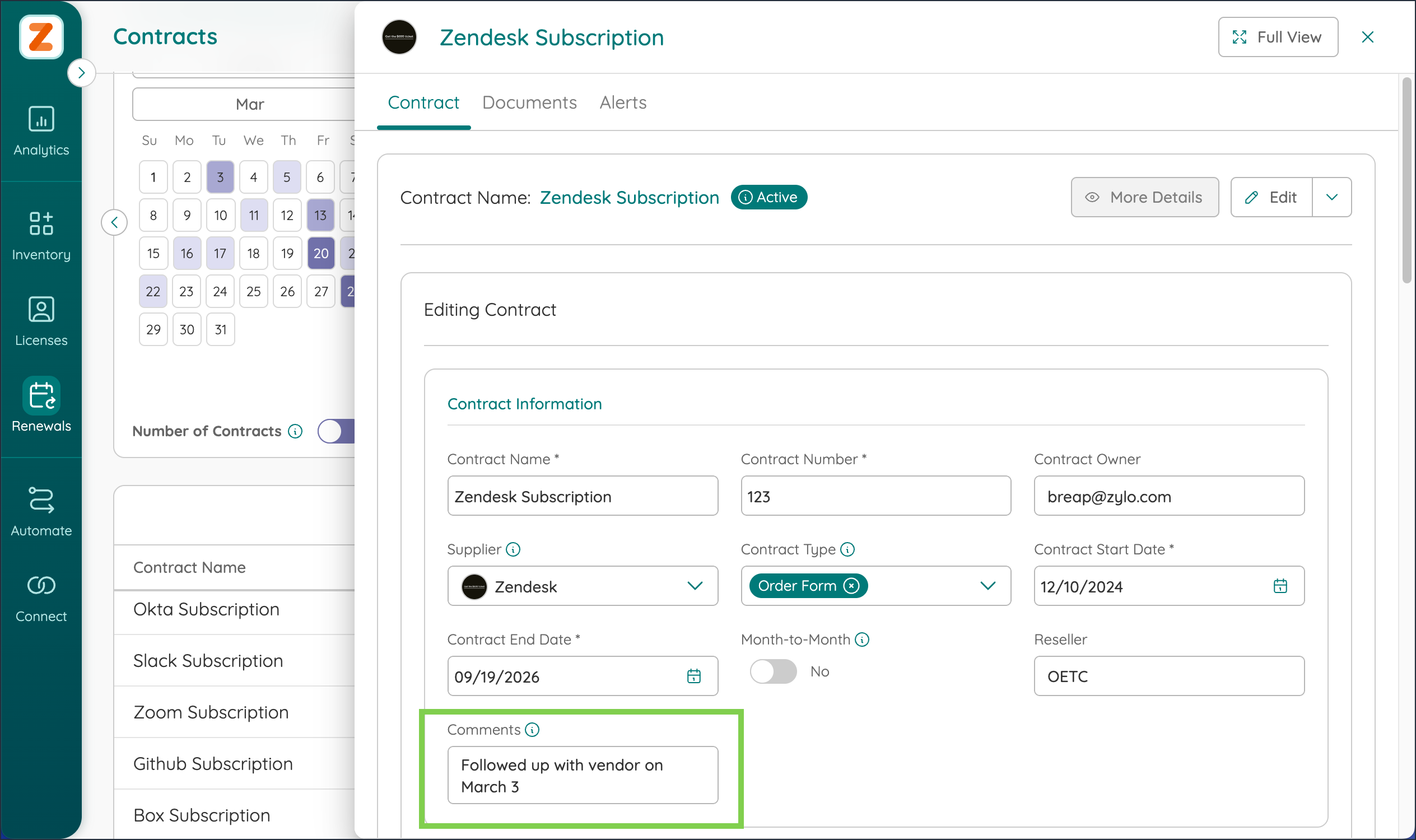Open Analytics in the sidebar
Image resolution: width=1416 pixels, height=840 pixels.
pos(41,130)
